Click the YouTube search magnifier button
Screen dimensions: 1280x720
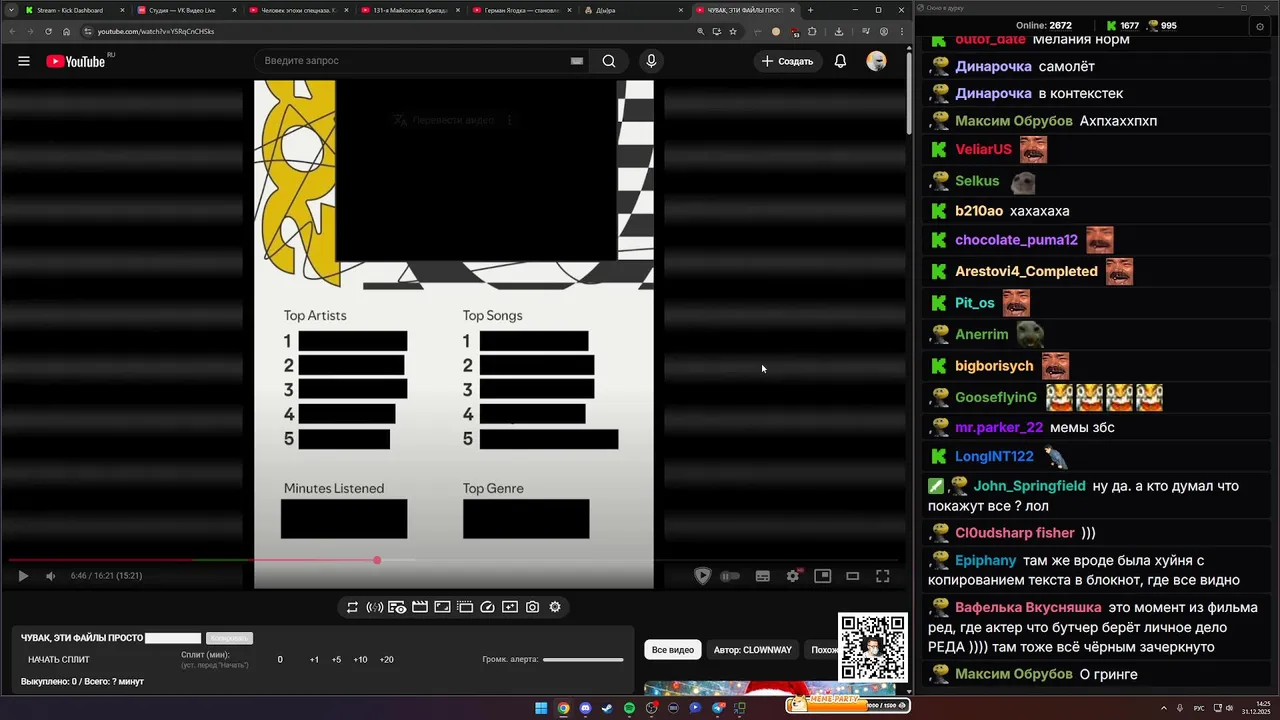608,61
